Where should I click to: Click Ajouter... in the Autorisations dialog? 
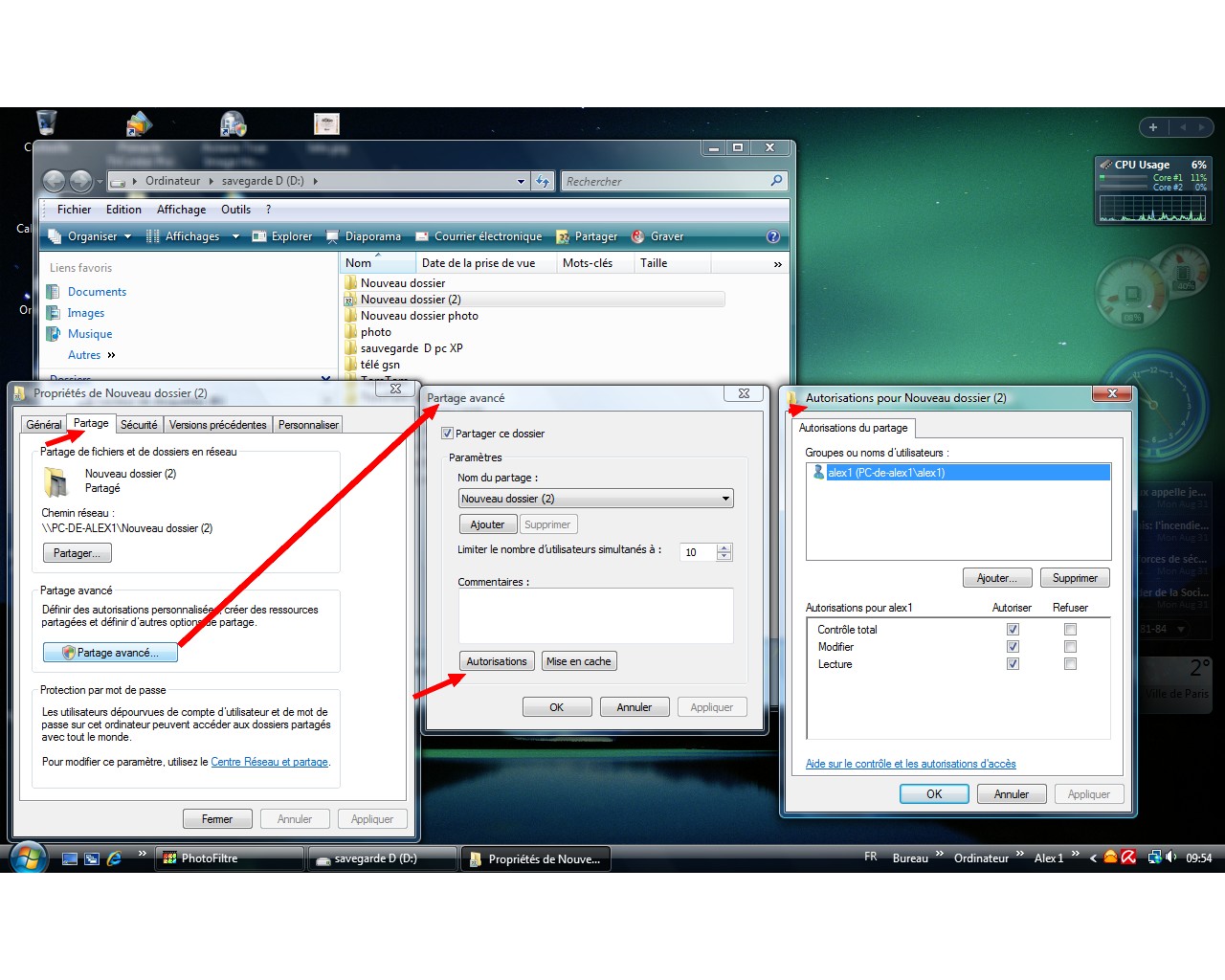[x=997, y=578]
